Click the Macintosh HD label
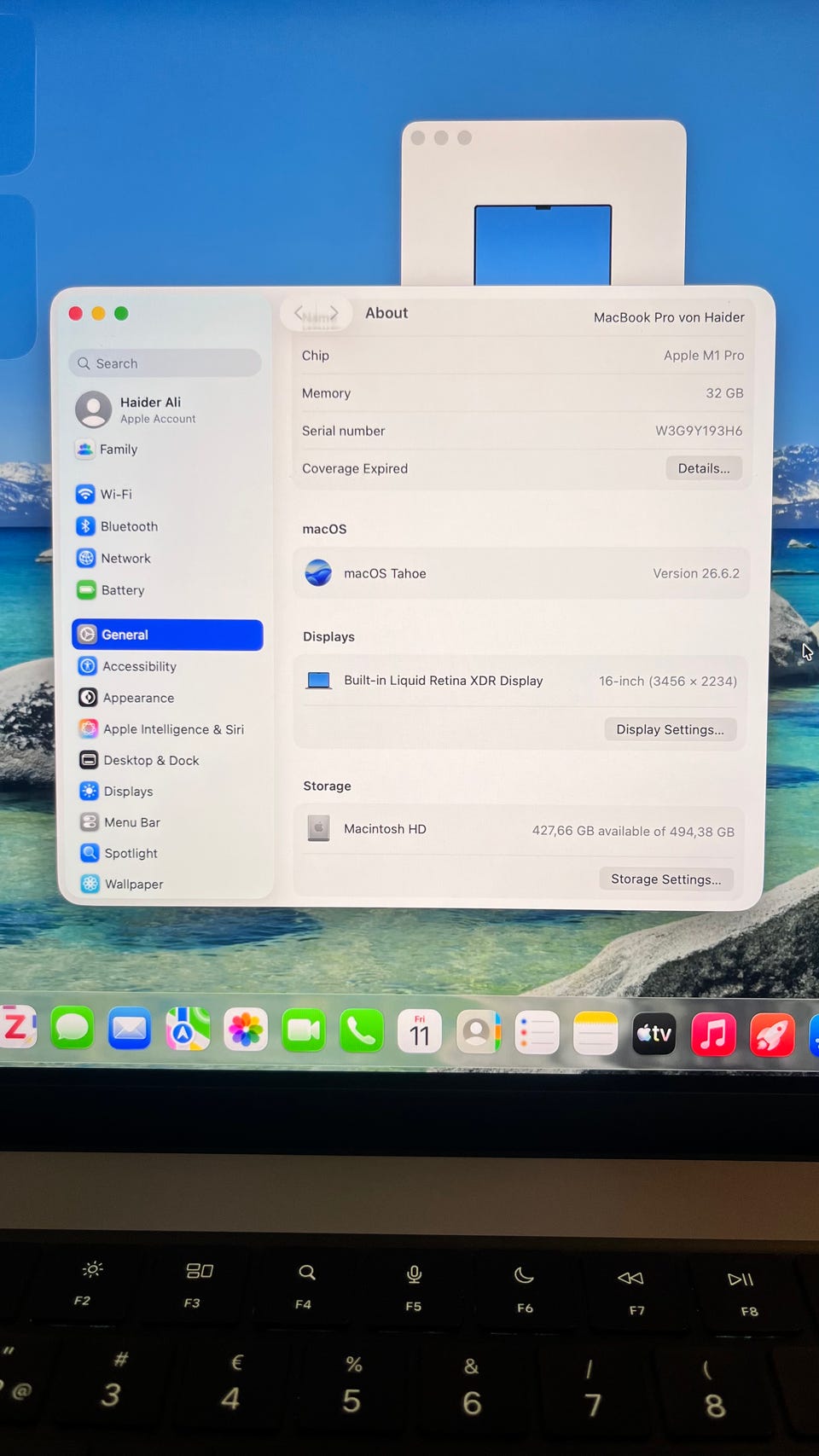 [385, 829]
